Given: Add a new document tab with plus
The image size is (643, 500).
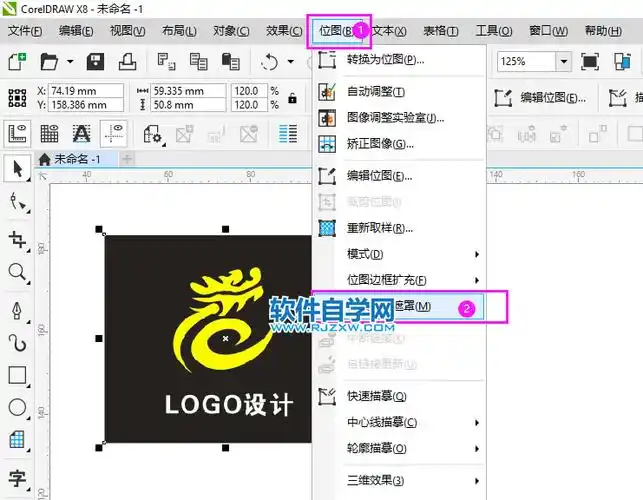Looking at the screenshot, I should click(x=127, y=159).
